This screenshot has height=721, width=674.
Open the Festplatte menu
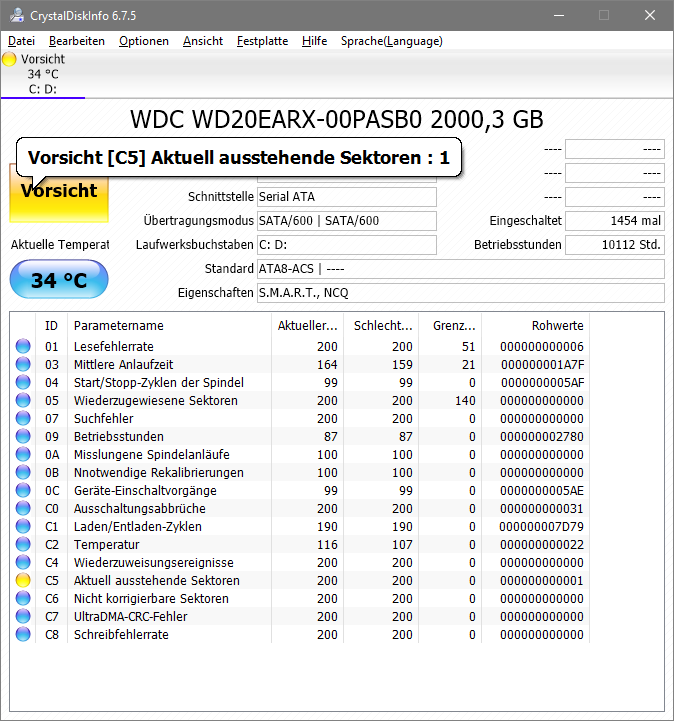coord(263,41)
